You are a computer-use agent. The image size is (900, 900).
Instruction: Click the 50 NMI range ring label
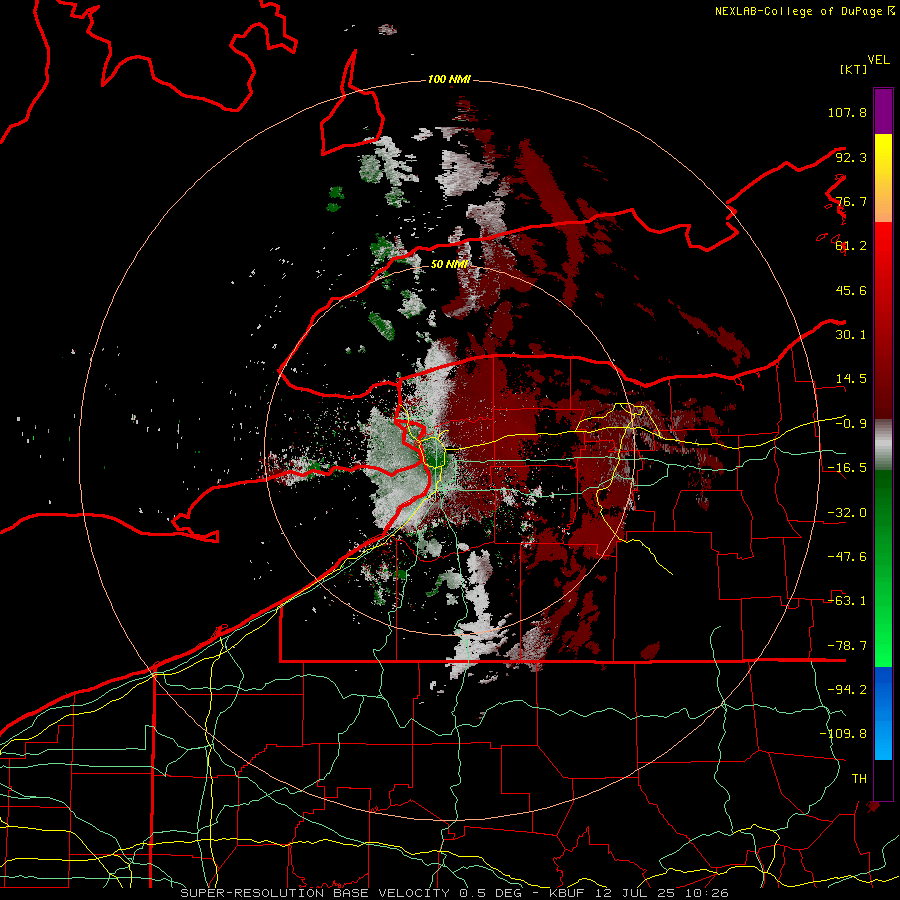pos(449,264)
